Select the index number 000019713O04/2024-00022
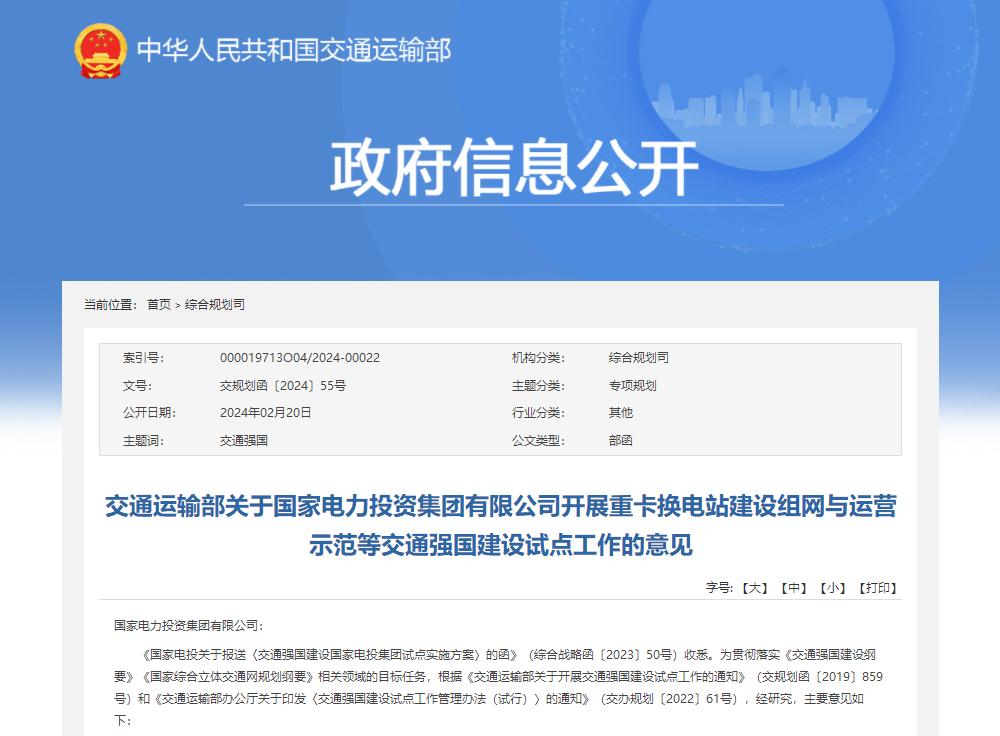 click(x=300, y=358)
